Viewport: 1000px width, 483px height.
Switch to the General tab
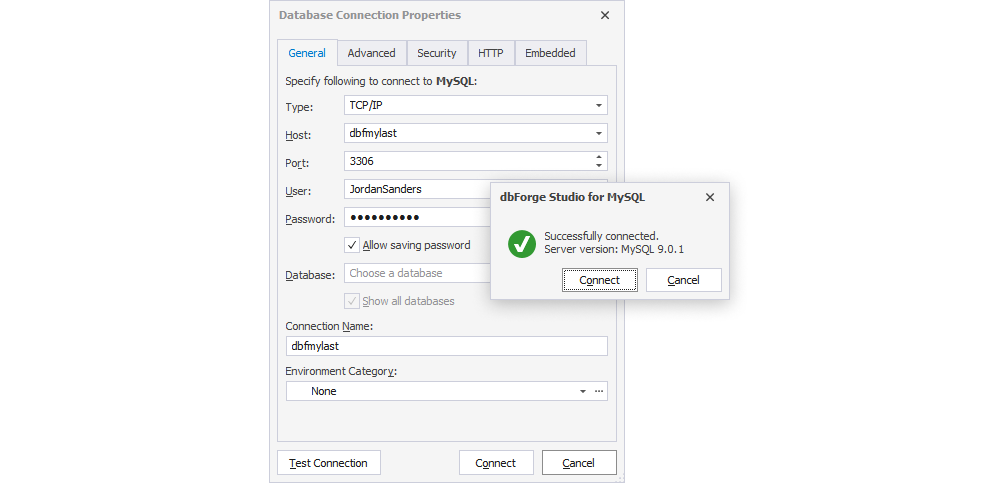pos(307,53)
